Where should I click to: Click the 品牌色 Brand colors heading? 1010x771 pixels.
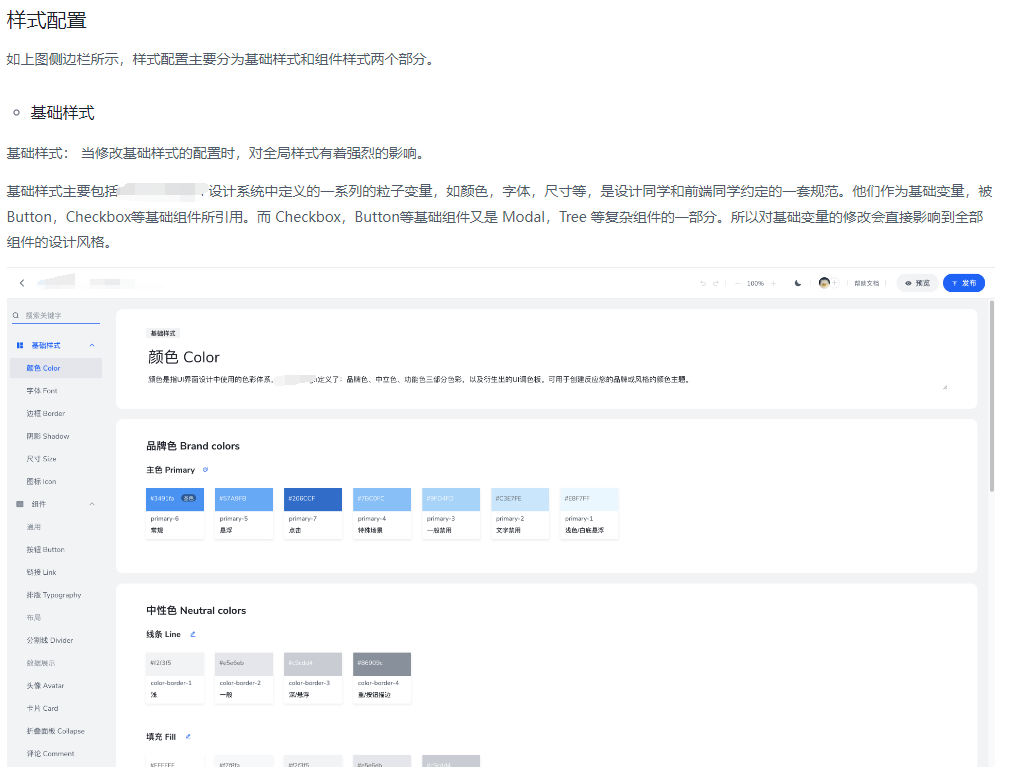click(x=193, y=446)
